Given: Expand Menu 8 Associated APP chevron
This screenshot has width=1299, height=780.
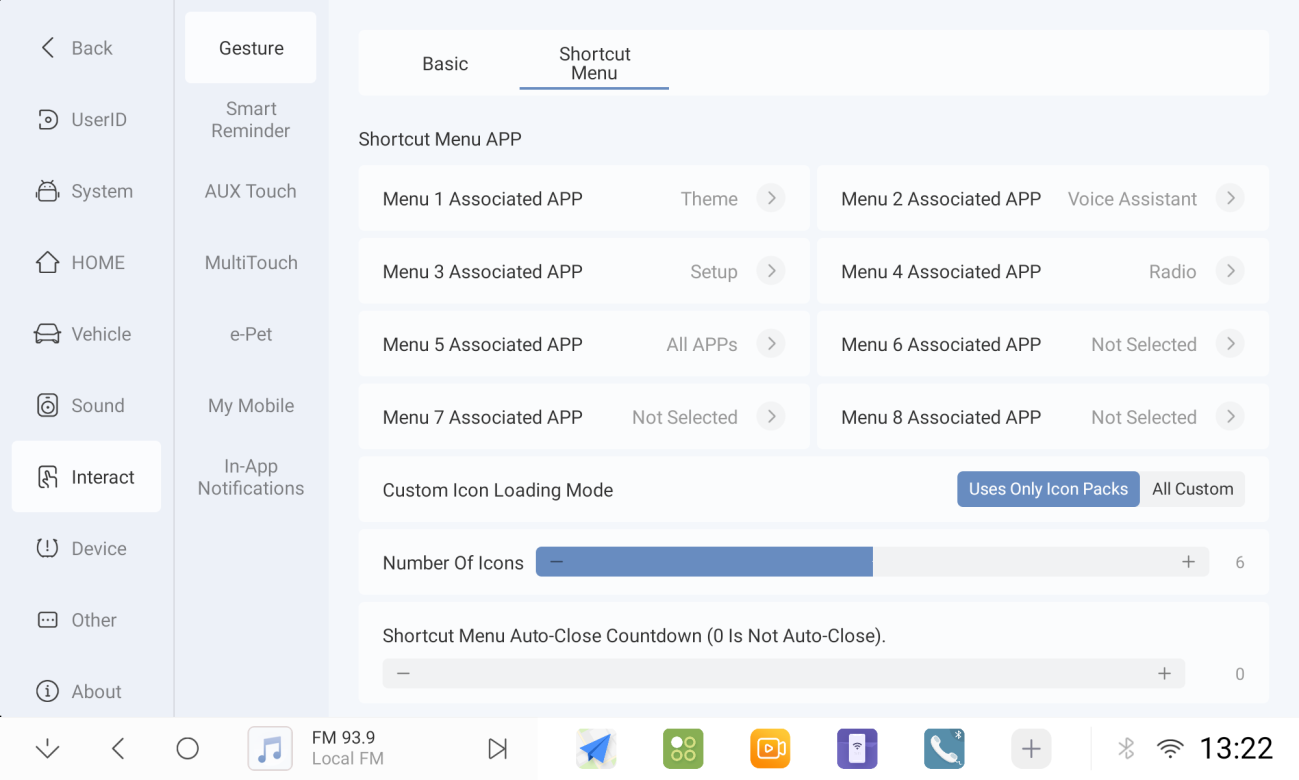Looking at the screenshot, I should (1230, 417).
